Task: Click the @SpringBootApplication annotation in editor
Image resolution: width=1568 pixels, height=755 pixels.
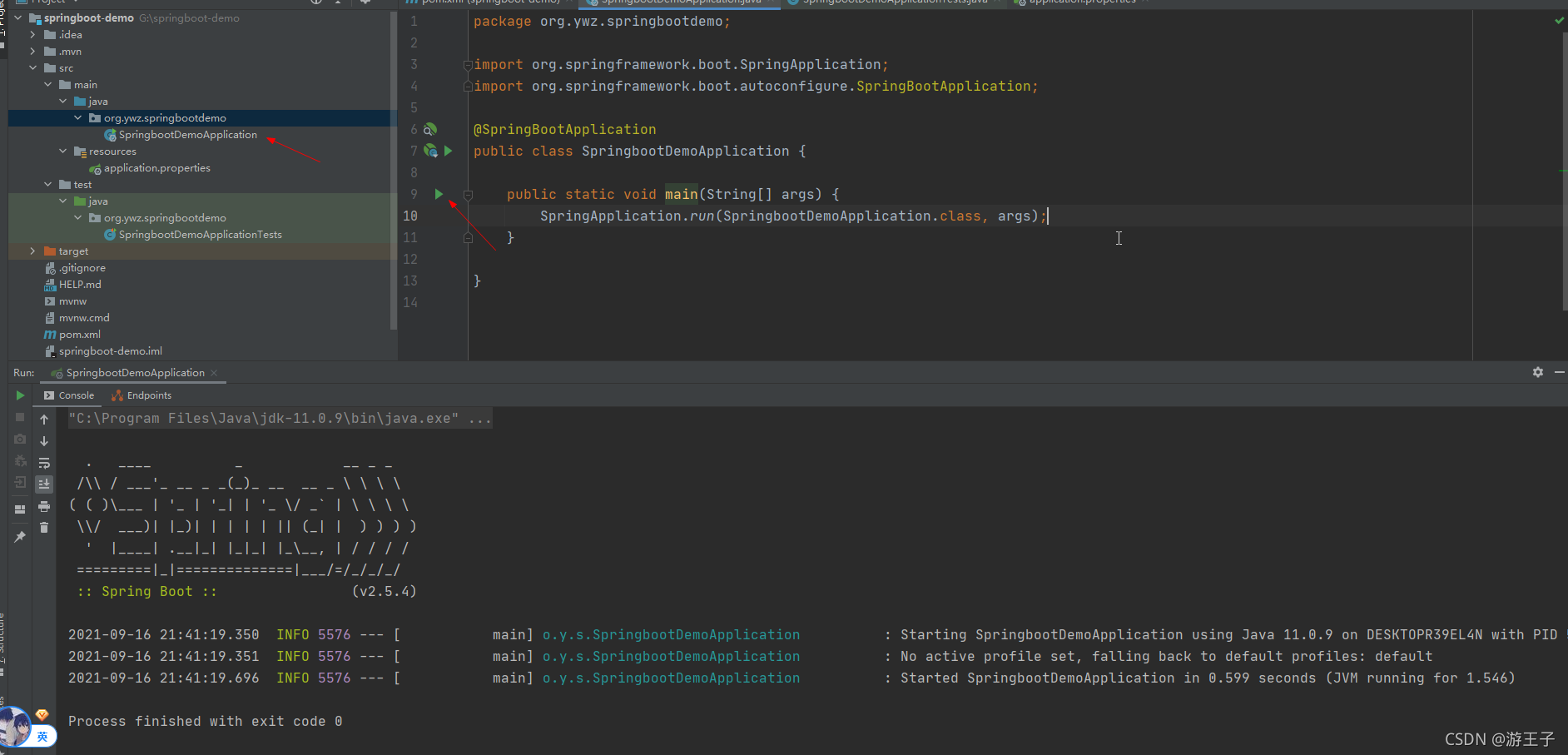Action: point(564,129)
